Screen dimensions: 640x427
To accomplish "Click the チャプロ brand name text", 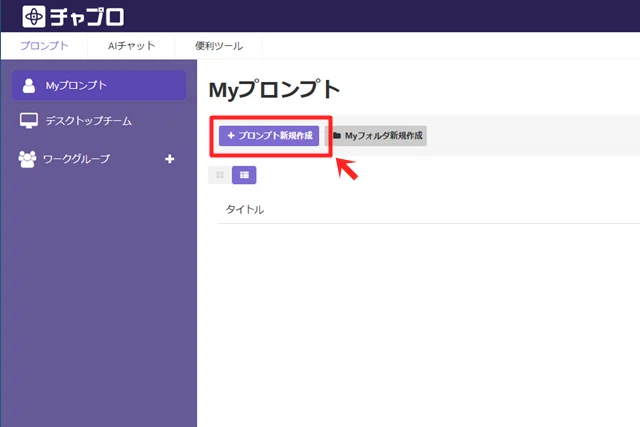I will coord(87,17).
